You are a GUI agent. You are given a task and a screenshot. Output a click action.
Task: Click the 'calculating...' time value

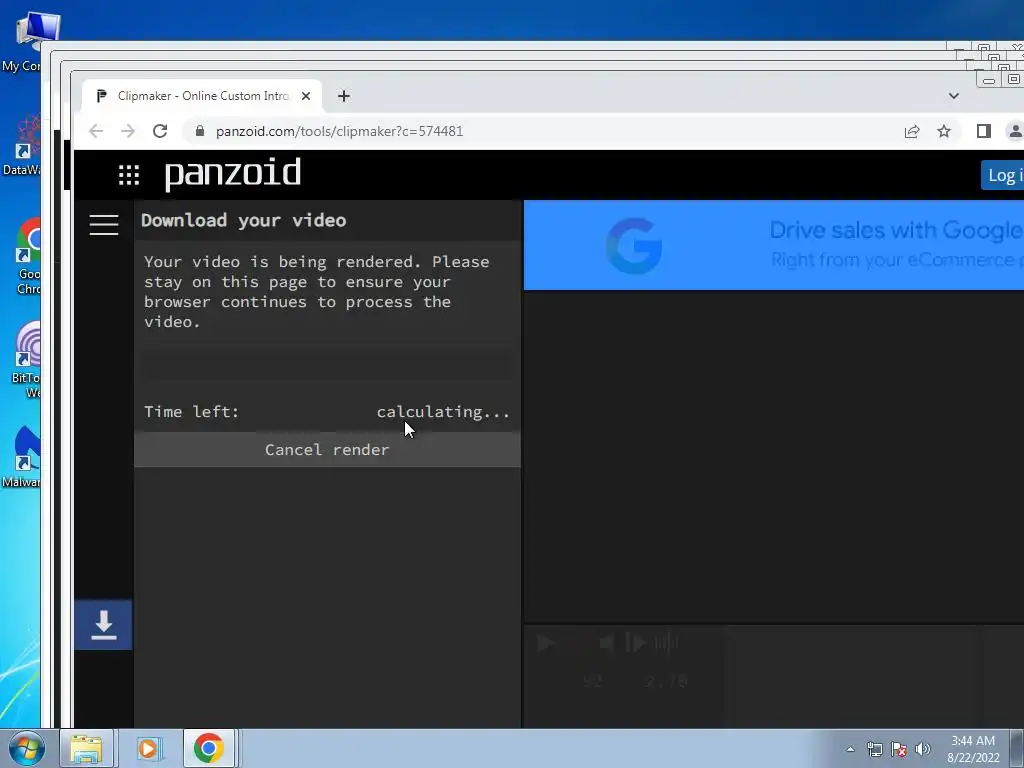point(443,412)
